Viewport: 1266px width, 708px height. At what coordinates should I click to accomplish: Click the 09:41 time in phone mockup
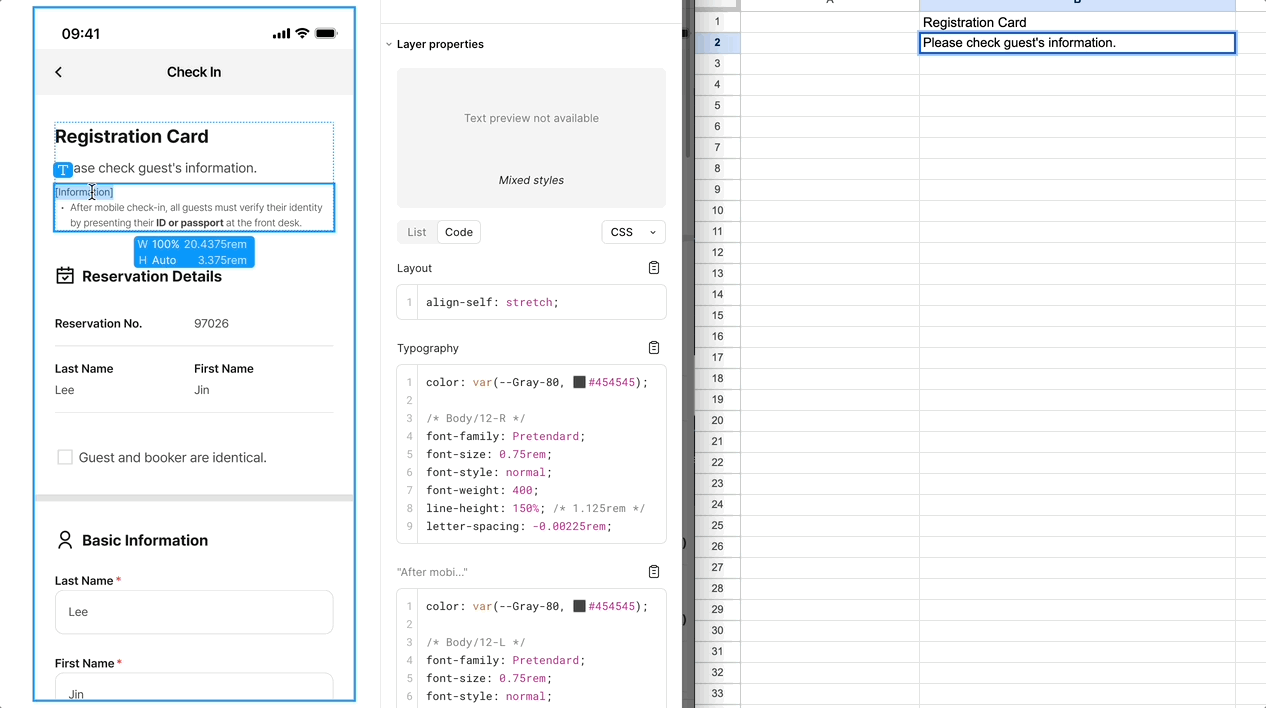[x=81, y=34]
